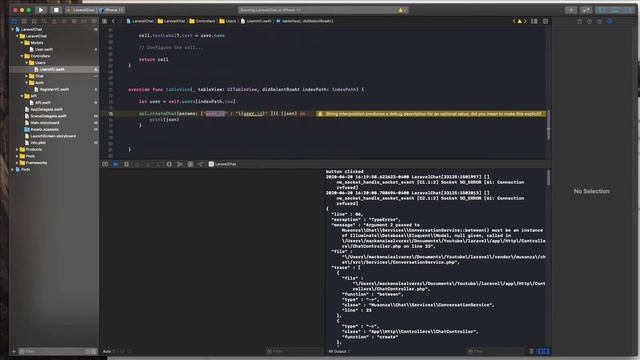Toggle breakpoints activation
The width and height of the screenshot is (640, 360).
coord(116,164)
